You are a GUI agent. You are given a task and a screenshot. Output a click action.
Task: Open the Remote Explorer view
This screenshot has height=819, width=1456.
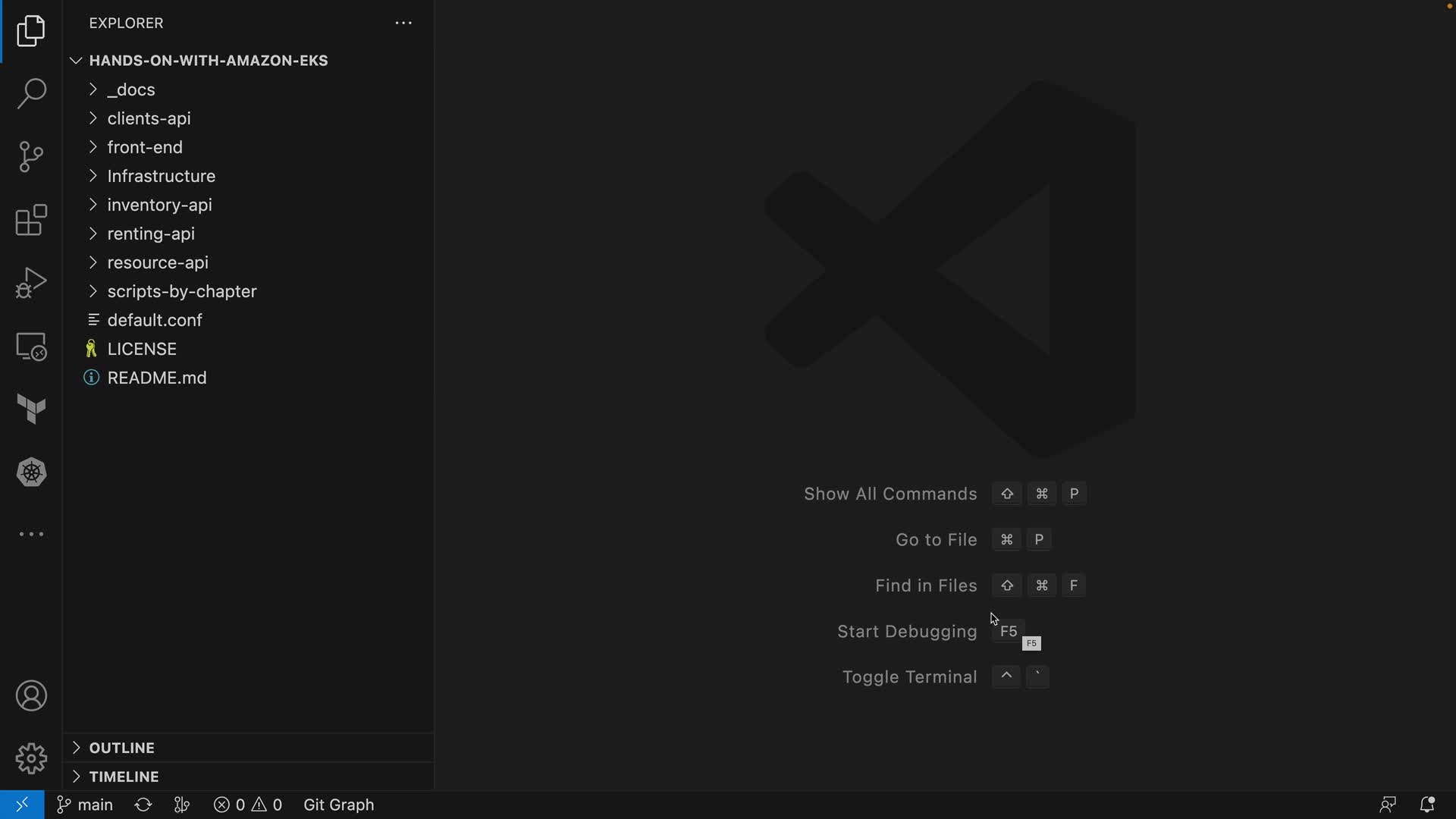coord(31,347)
